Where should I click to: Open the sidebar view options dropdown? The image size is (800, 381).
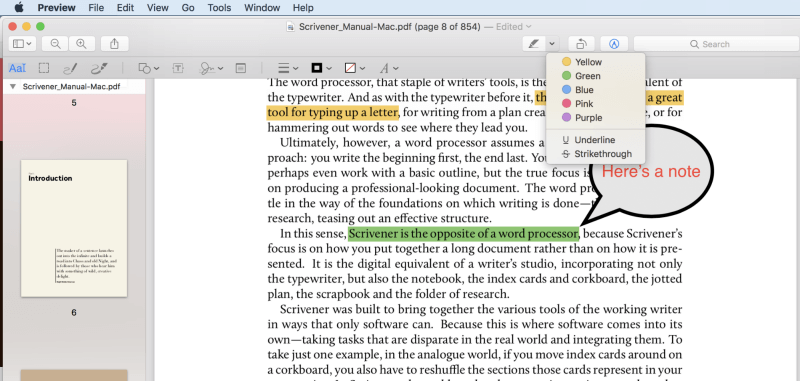[x=22, y=44]
